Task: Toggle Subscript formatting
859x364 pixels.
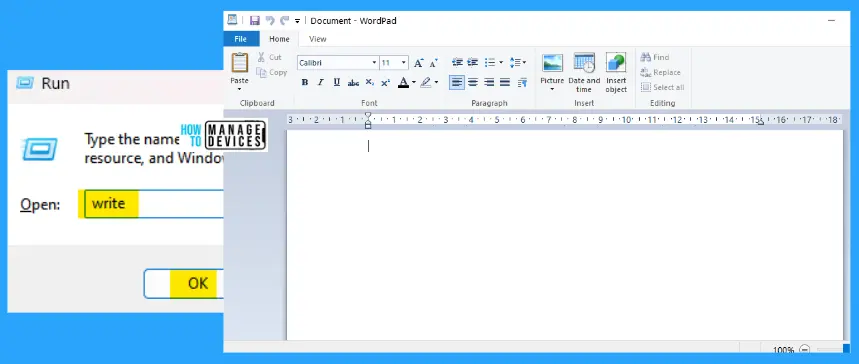Action: [x=370, y=83]
